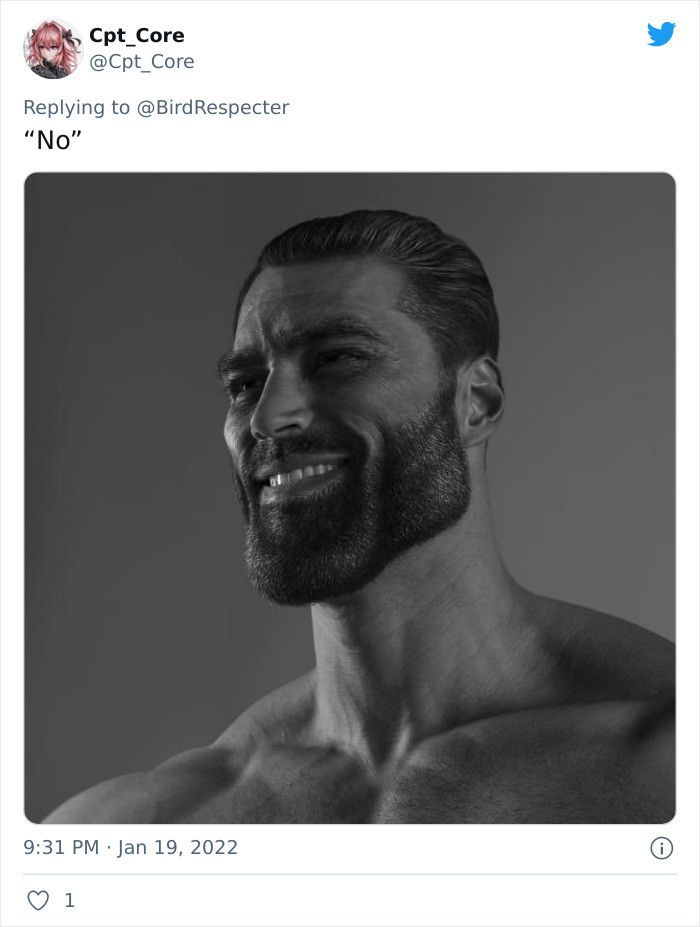Open the grayscale portrait photo fullscreen
700x927 pixels.
[x=350, y=495]
